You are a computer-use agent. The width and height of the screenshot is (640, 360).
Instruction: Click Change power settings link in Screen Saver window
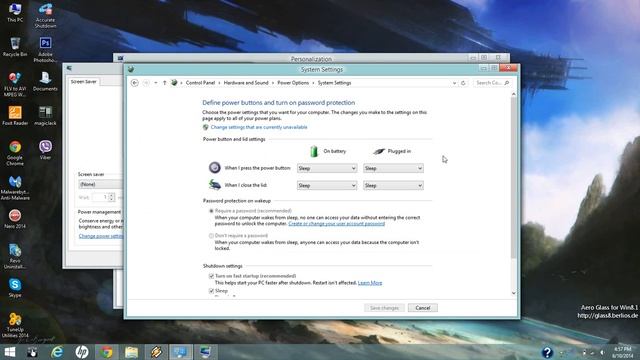[x=100, y=236]
